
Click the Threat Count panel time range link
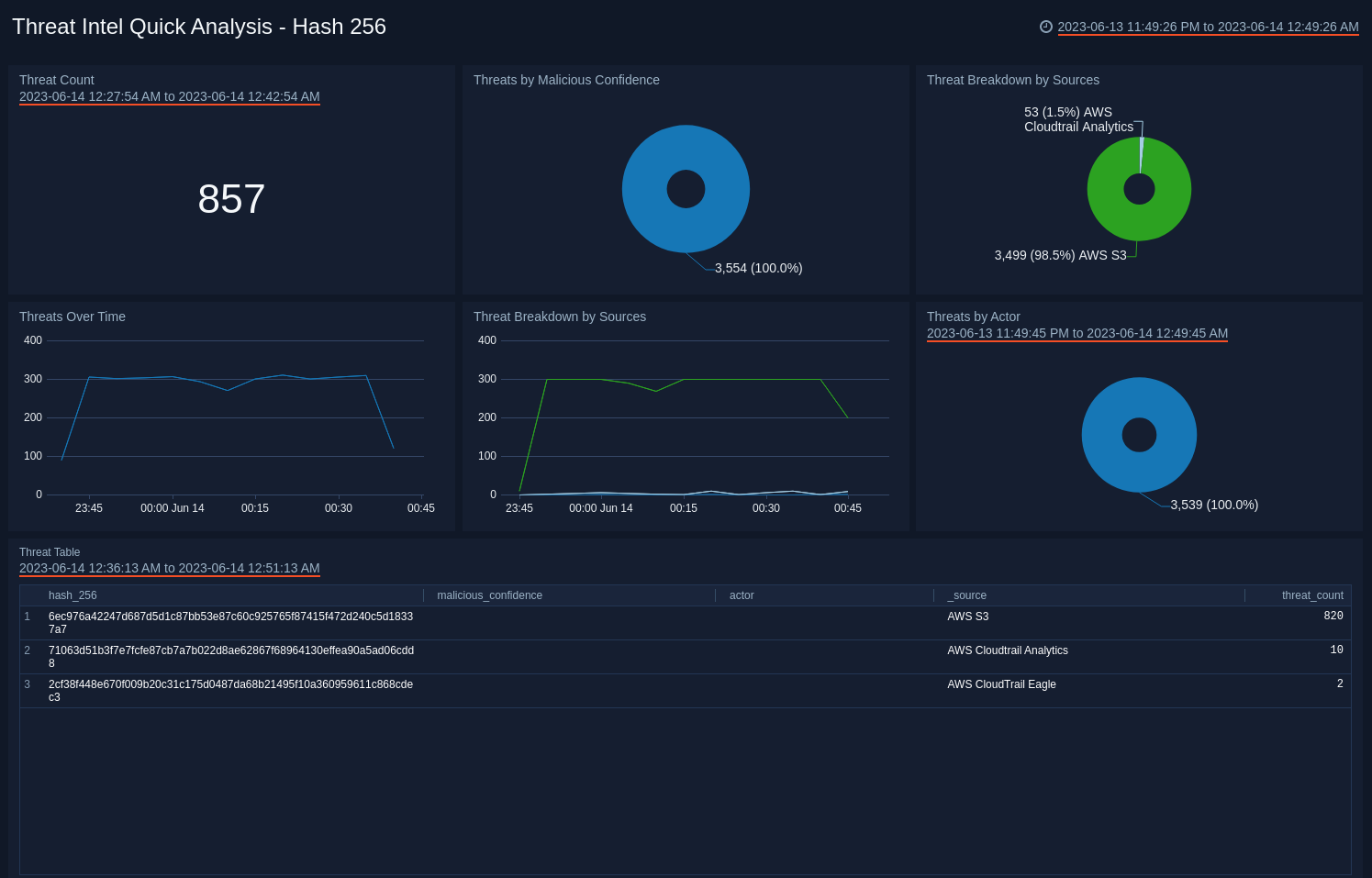169,96
